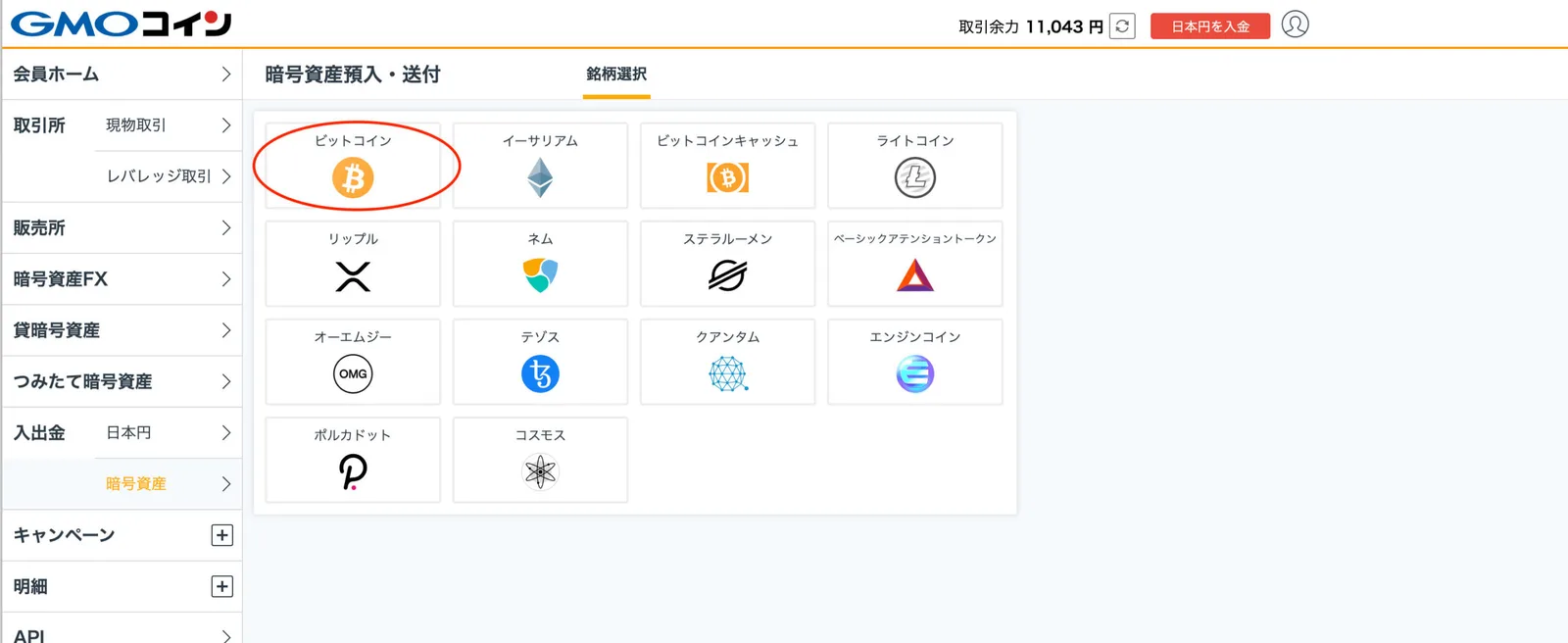Click the ネム label text
Screen dimensions: 1568x643
tap(540, 239)
